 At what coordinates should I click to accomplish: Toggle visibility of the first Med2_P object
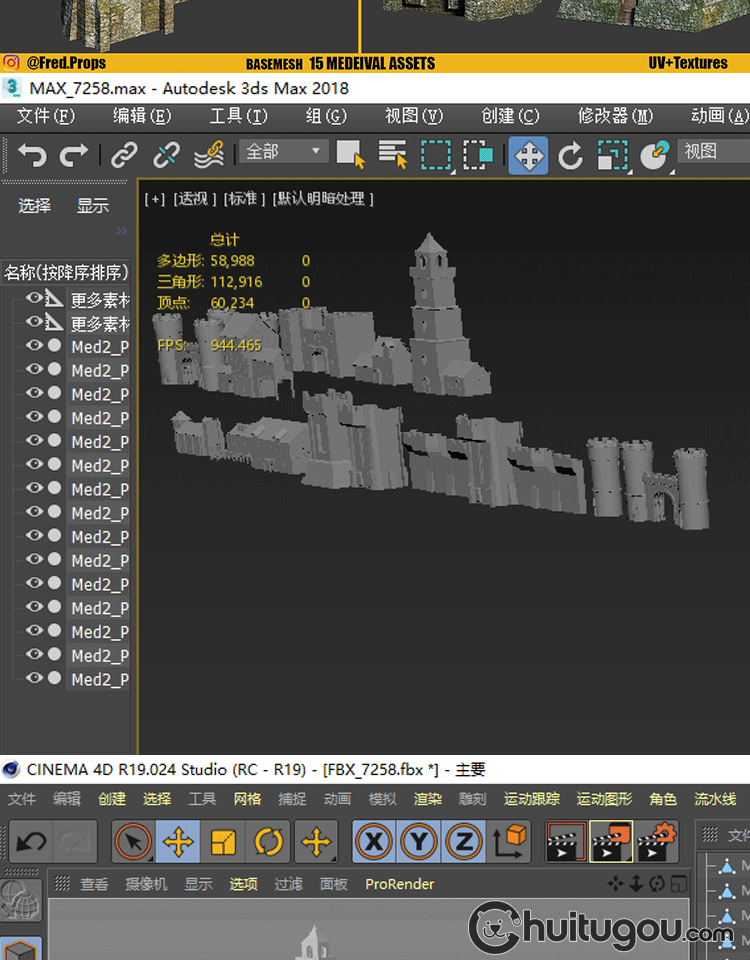pyautogui.click(x=34, y=346)
